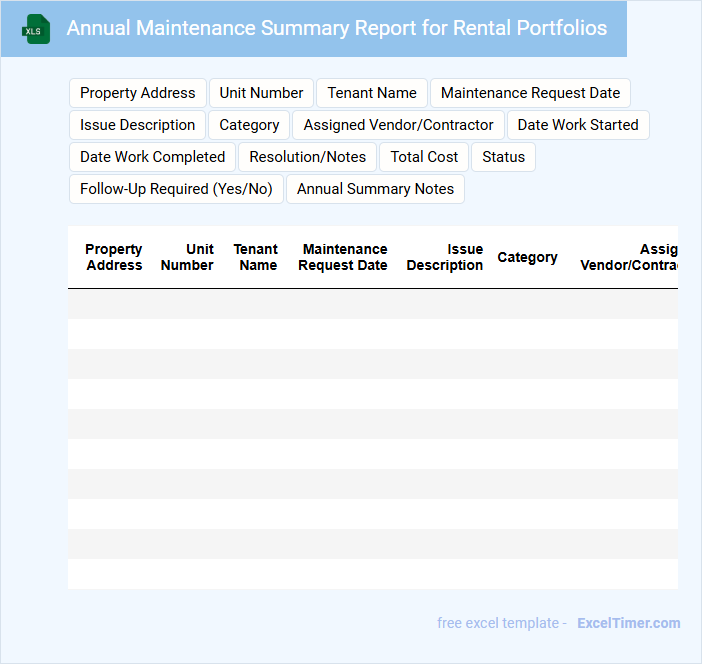This screenshot has width=702, height=664.
Task: Click the Issue Description tag
Action: click(x=138, y=125)
